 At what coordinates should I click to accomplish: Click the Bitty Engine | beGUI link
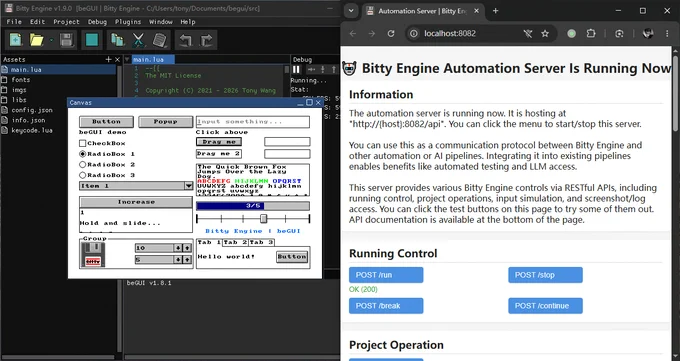253,231
